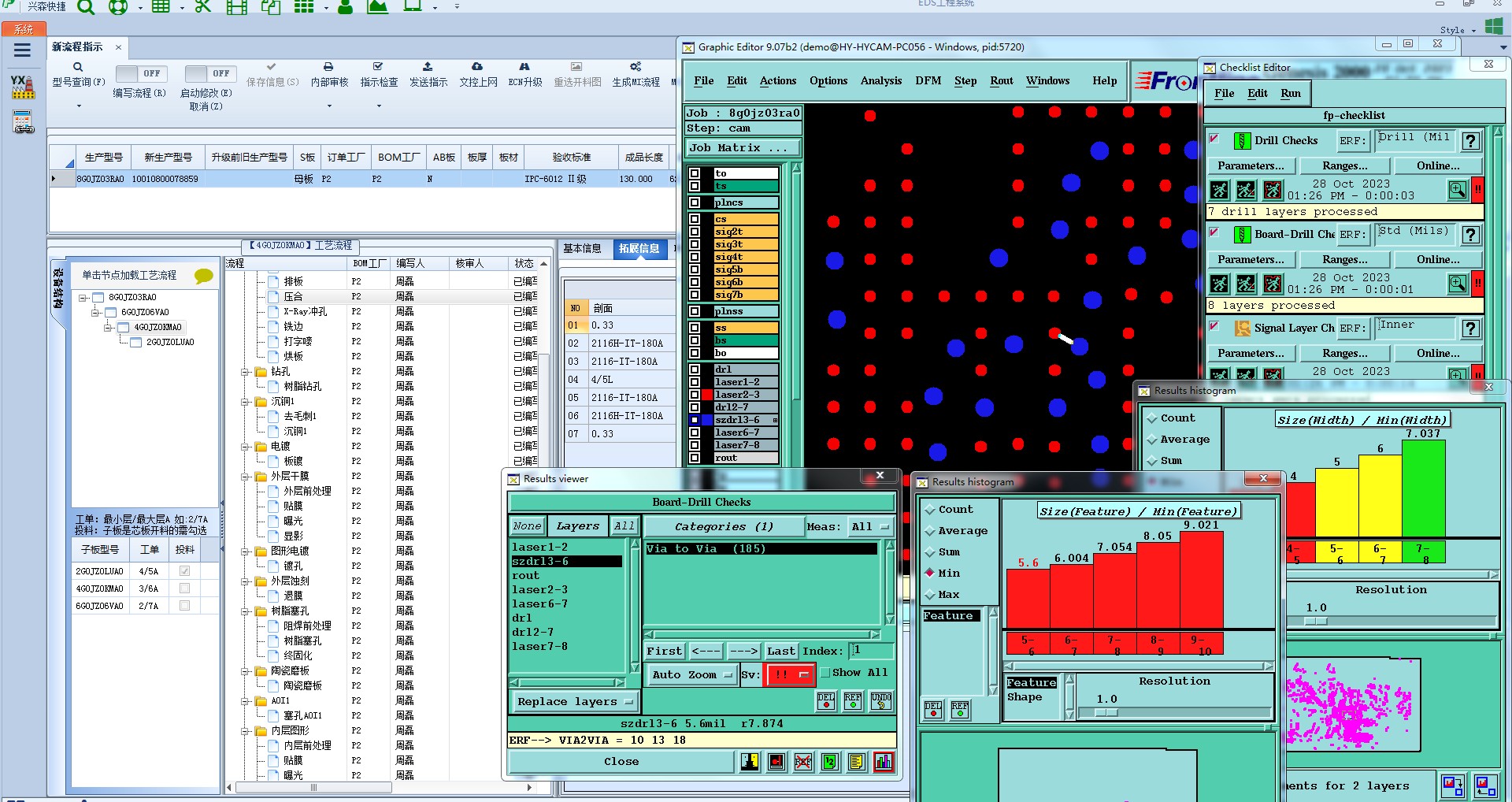The image size is (1512, 802).
Task: Click the YX factory icon in left sidebar
Action: pos(22,87)
